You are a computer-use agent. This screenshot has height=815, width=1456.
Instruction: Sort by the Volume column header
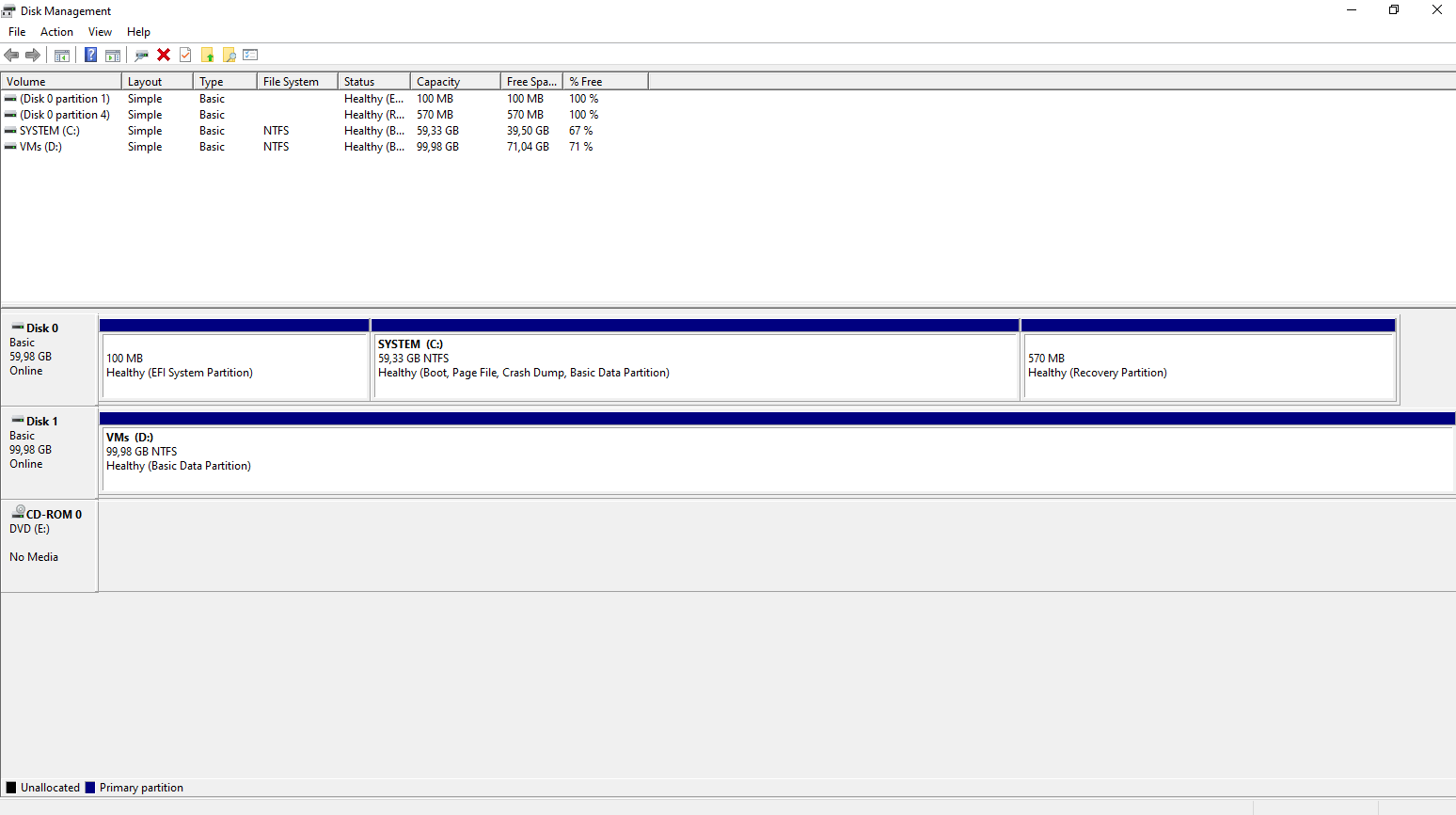pyautogui.click(x=61, y=82)
